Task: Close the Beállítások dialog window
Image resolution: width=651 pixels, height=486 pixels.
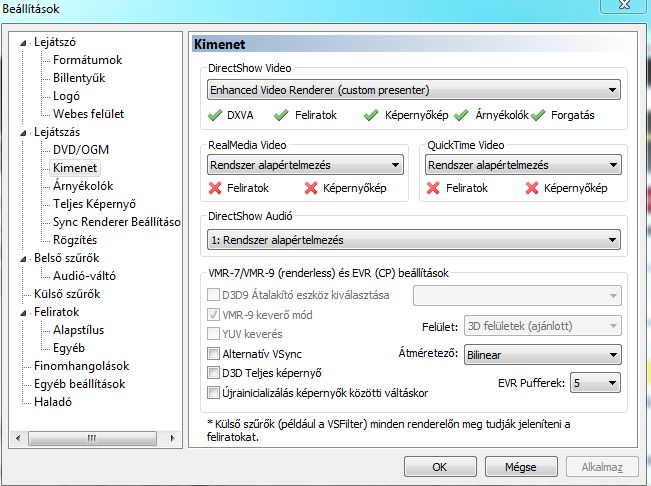Action: click(624, 5)
